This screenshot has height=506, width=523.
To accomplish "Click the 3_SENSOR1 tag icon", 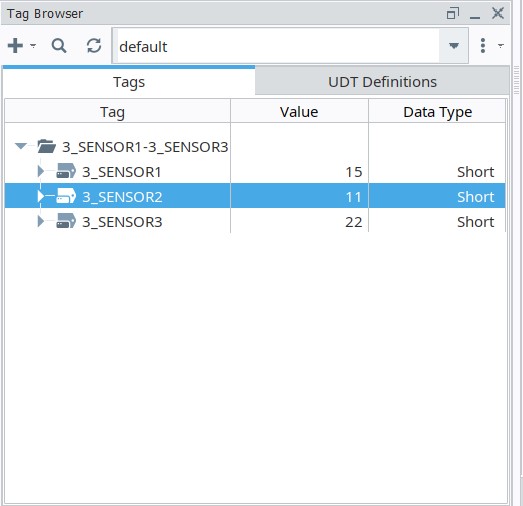I will coord(66,171).
